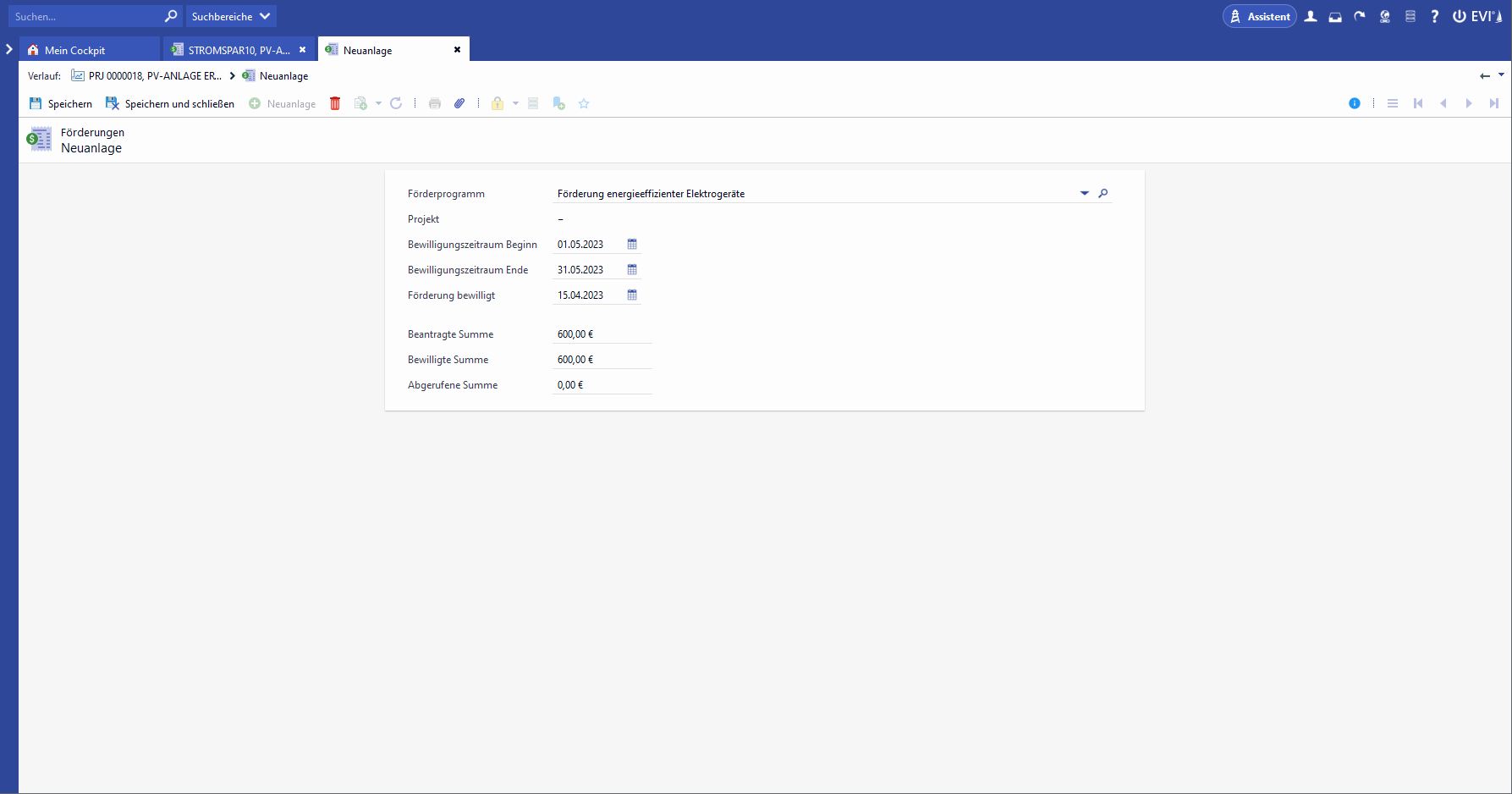
Task: Open the Suchbereiche dropdown
Action: coord(230,16)
